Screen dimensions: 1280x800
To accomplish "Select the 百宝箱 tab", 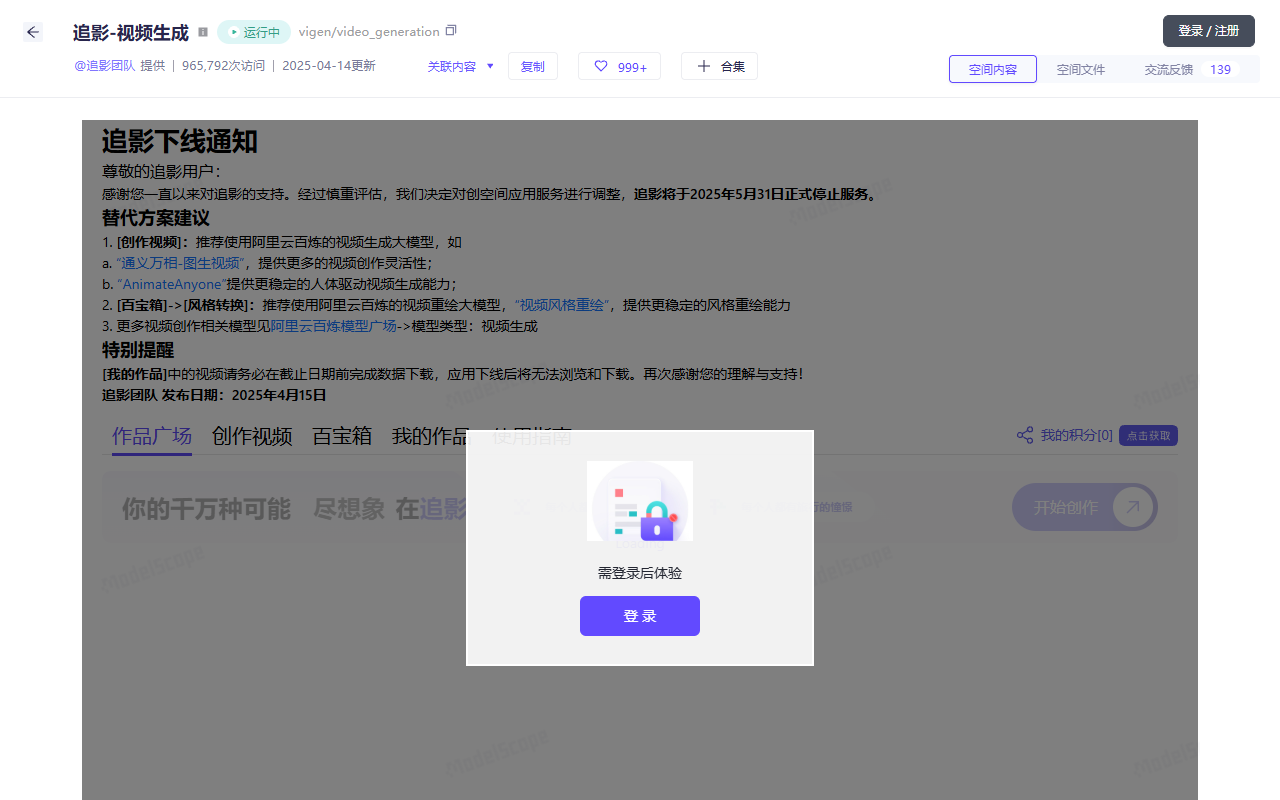I will coord(342,436).
